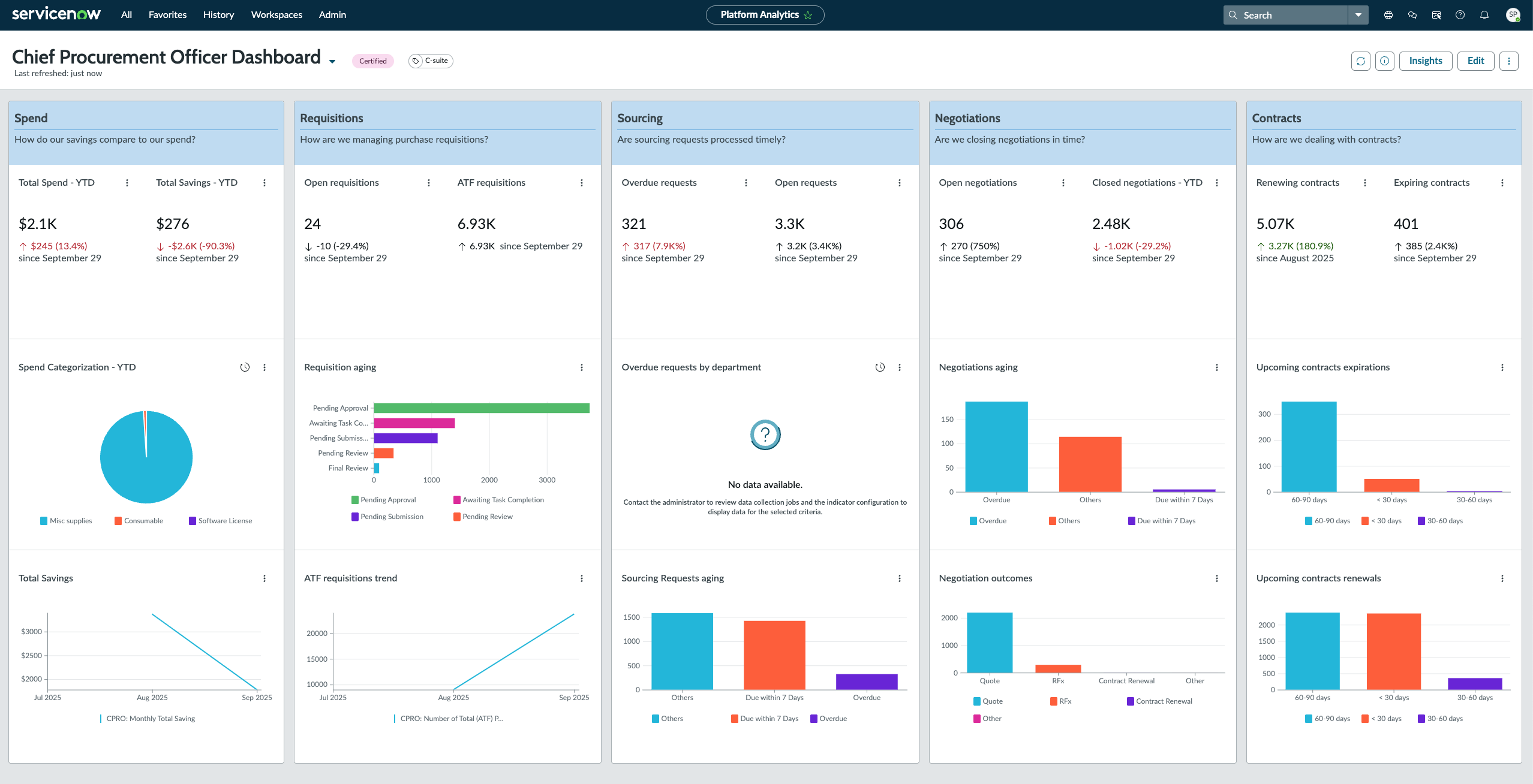Toggle RFx legend in Negotiation outcomes
The width and height of the screenshot is (1533, 784).
click(x=1060, y=701)
